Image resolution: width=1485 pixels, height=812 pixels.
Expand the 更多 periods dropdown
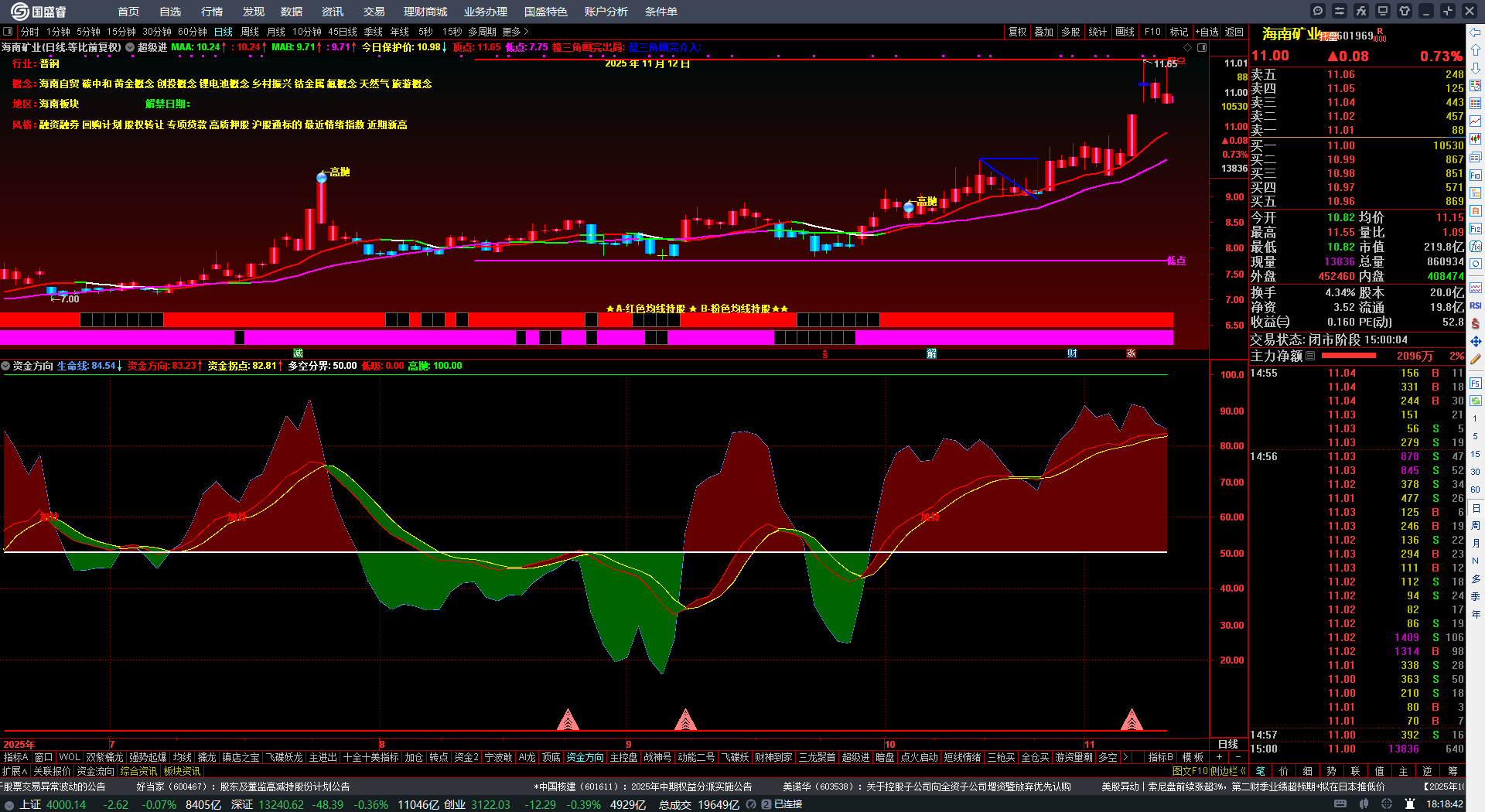(x=515, y=32)
